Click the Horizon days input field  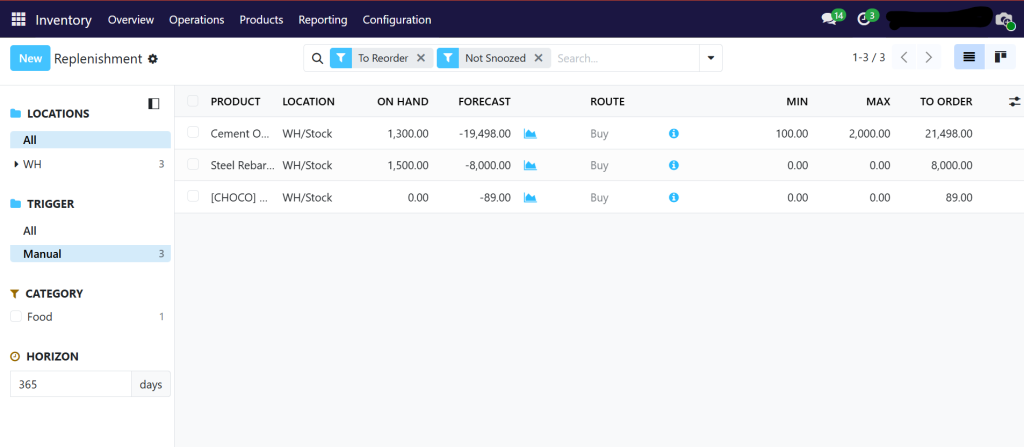70,384
